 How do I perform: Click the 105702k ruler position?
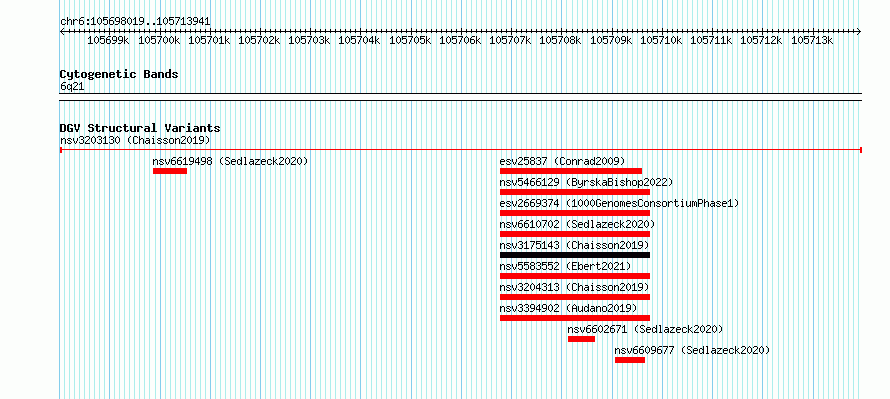pos(259,40)
